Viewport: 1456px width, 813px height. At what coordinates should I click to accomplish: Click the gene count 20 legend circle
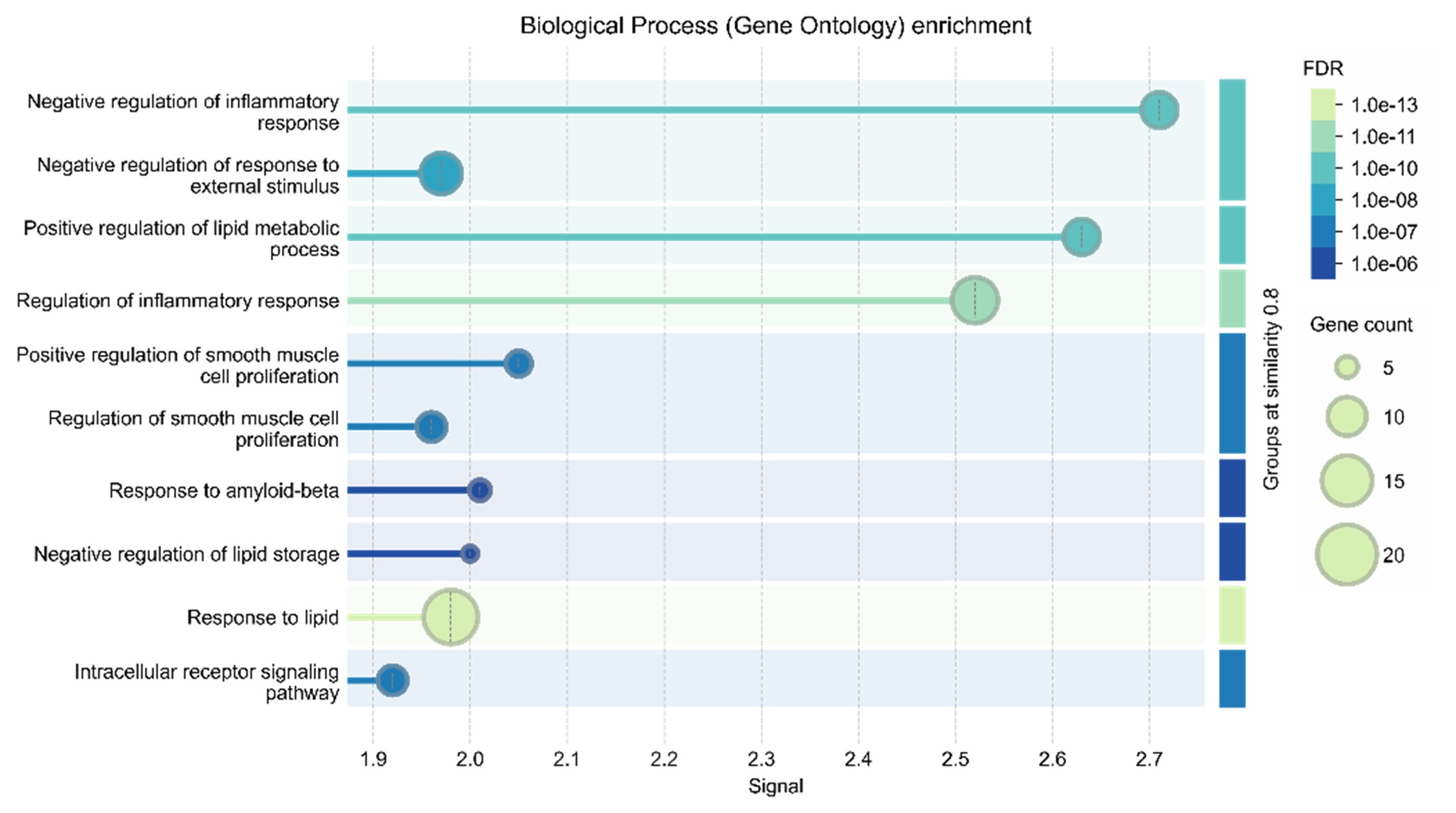(1346, 554)
